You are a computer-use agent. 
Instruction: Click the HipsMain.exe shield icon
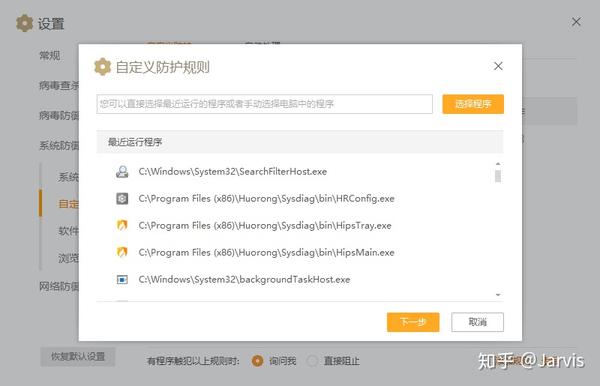[x=122, y=252]
